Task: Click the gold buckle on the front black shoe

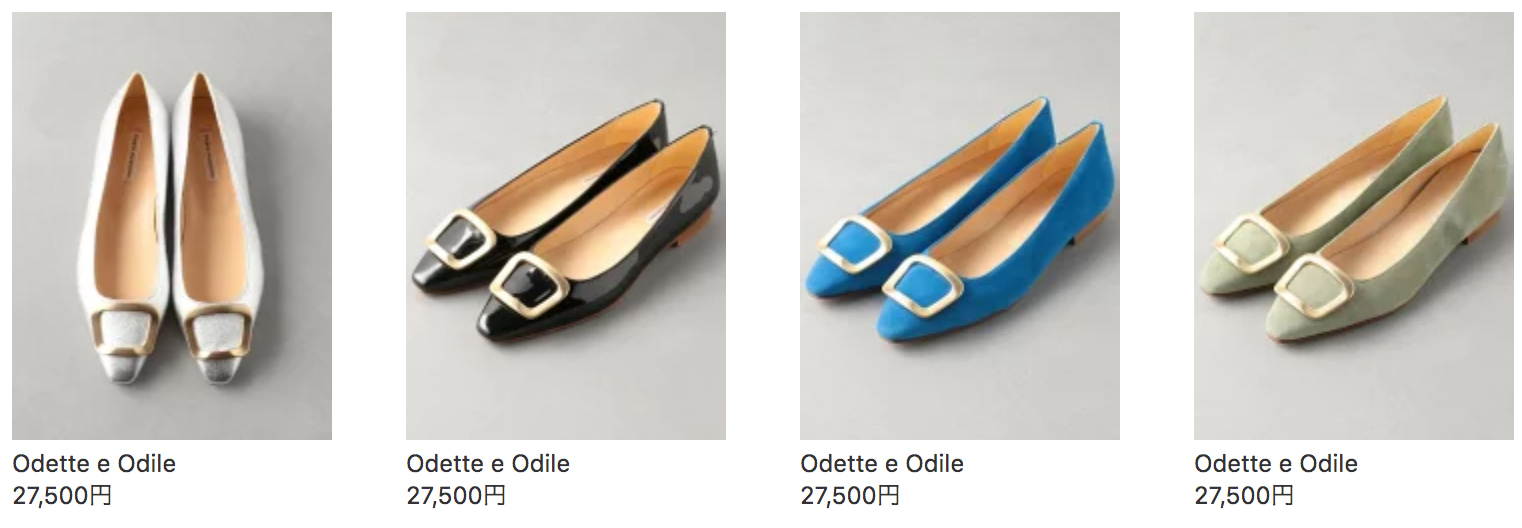Action: point(529,284)
